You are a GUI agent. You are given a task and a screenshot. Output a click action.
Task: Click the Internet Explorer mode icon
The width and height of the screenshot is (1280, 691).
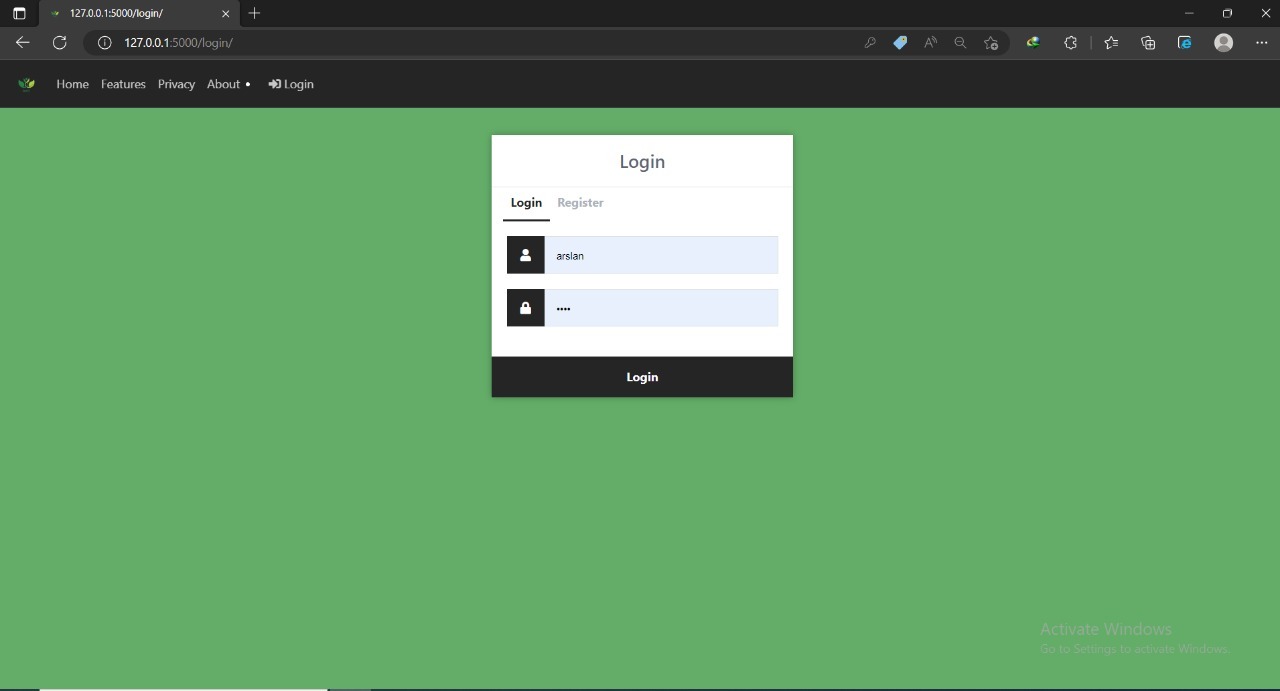pos(1185,43)
